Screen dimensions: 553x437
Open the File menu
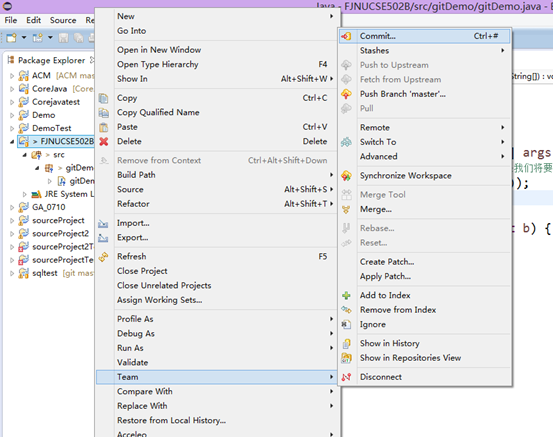(11, 20)
